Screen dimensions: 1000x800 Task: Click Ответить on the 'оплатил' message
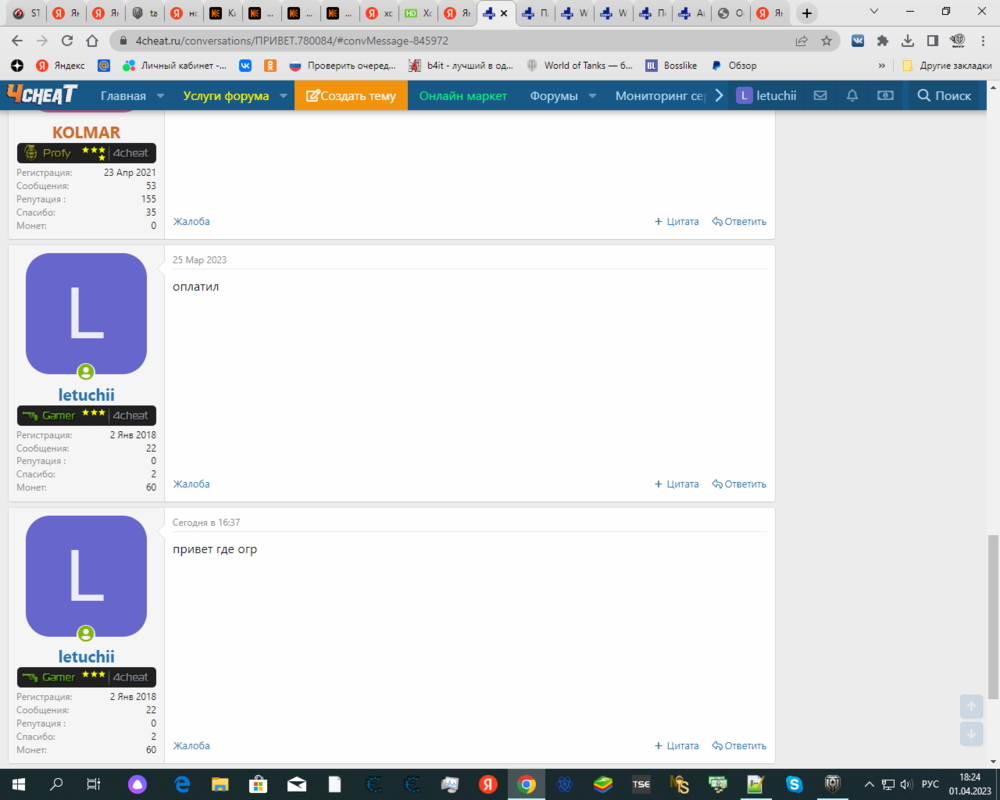pos(739,484)
